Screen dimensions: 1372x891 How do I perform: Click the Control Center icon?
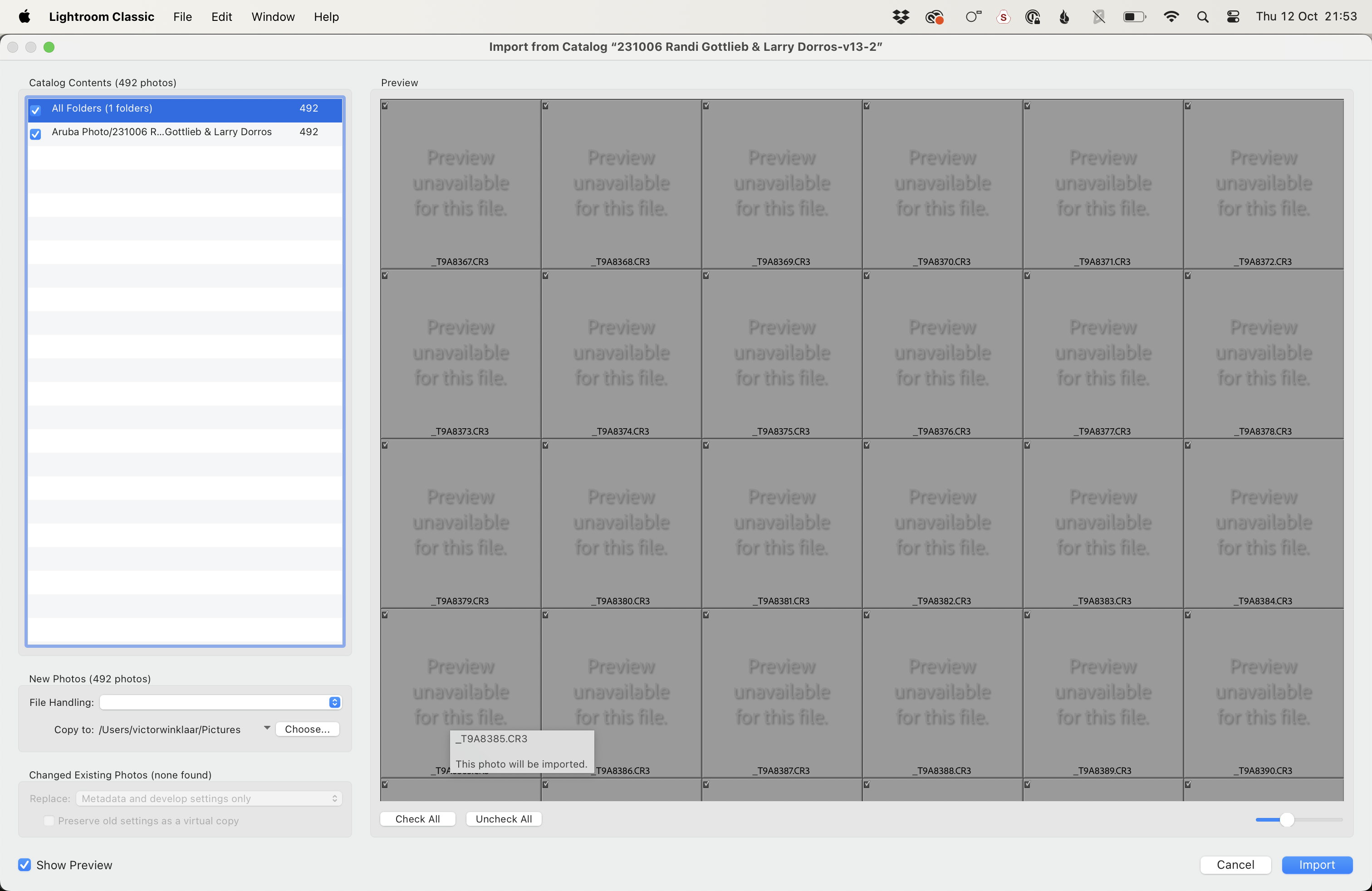click(1234, 17)
